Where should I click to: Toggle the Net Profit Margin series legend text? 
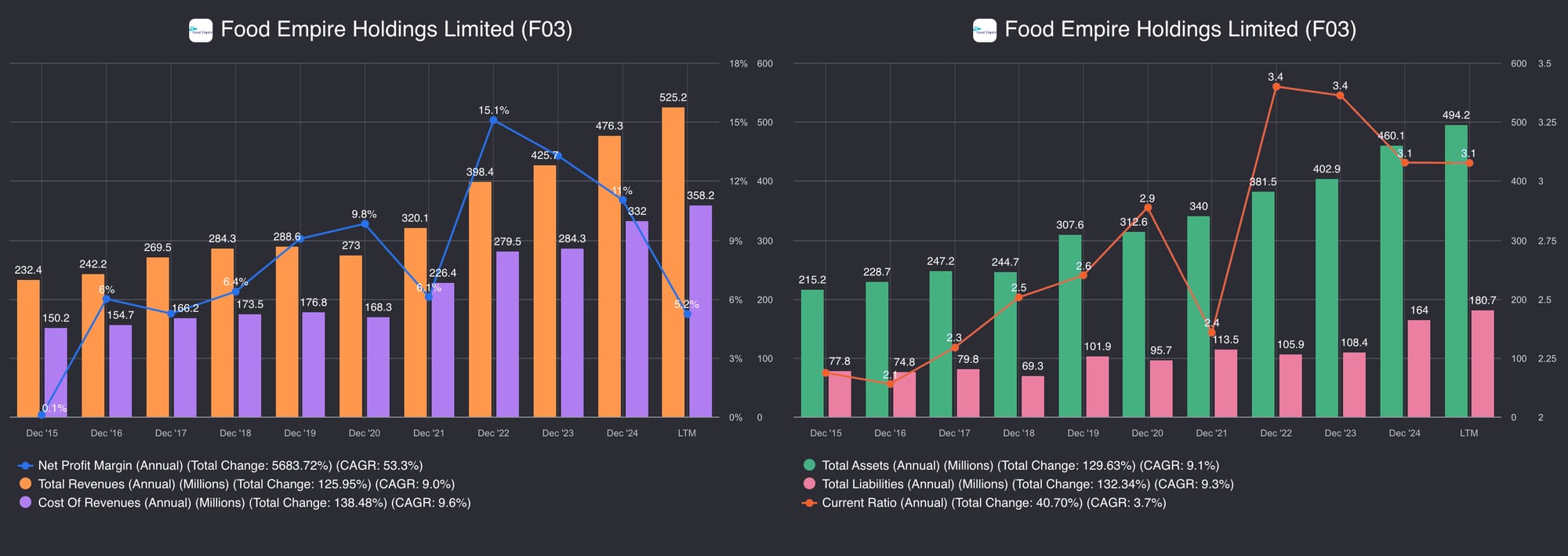click(230, 466)
